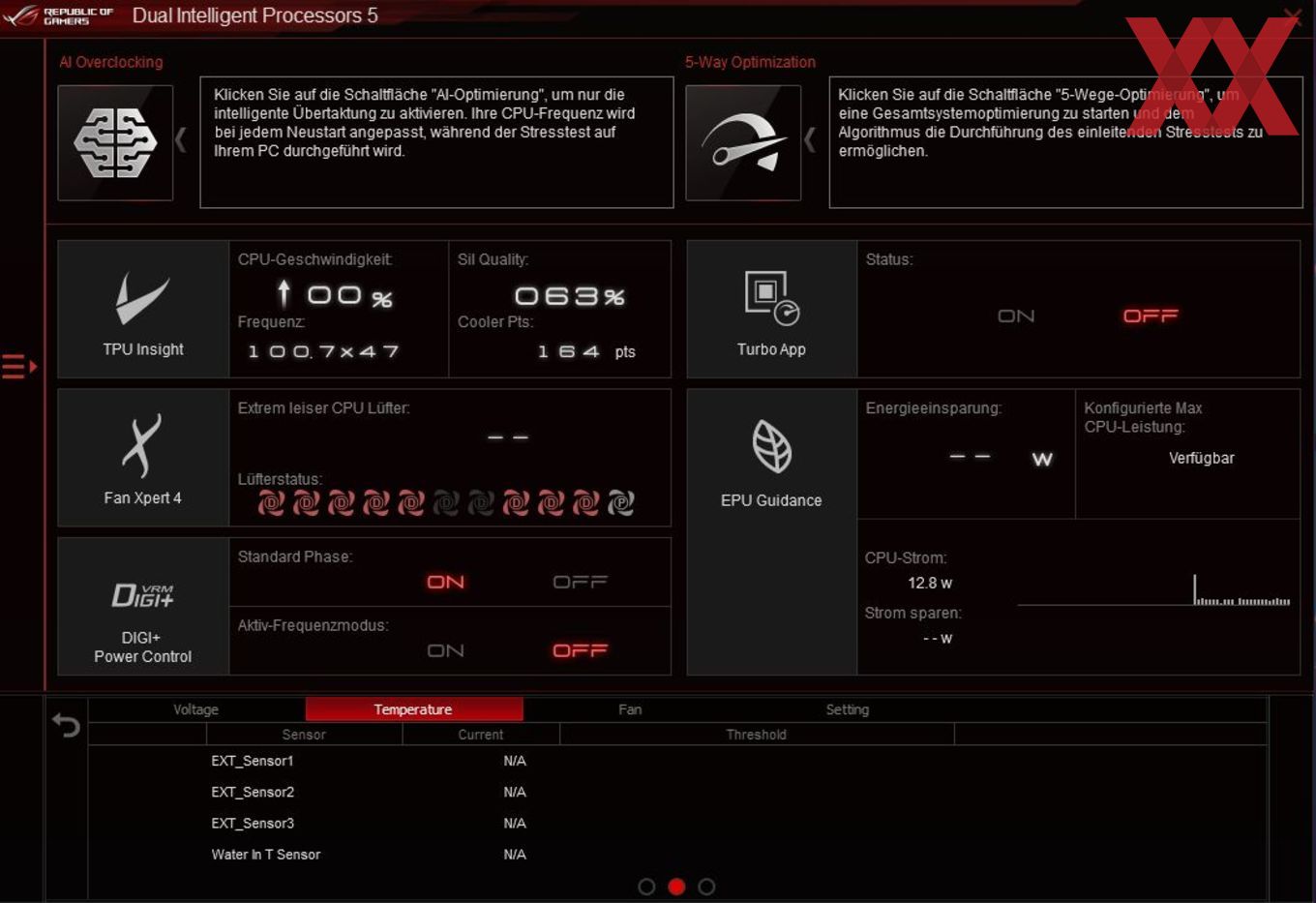Open Fan Xpert 4 via its icon
Image resolution: width=1316 pixels, height=903 pixels.
(x=142, y=446)
